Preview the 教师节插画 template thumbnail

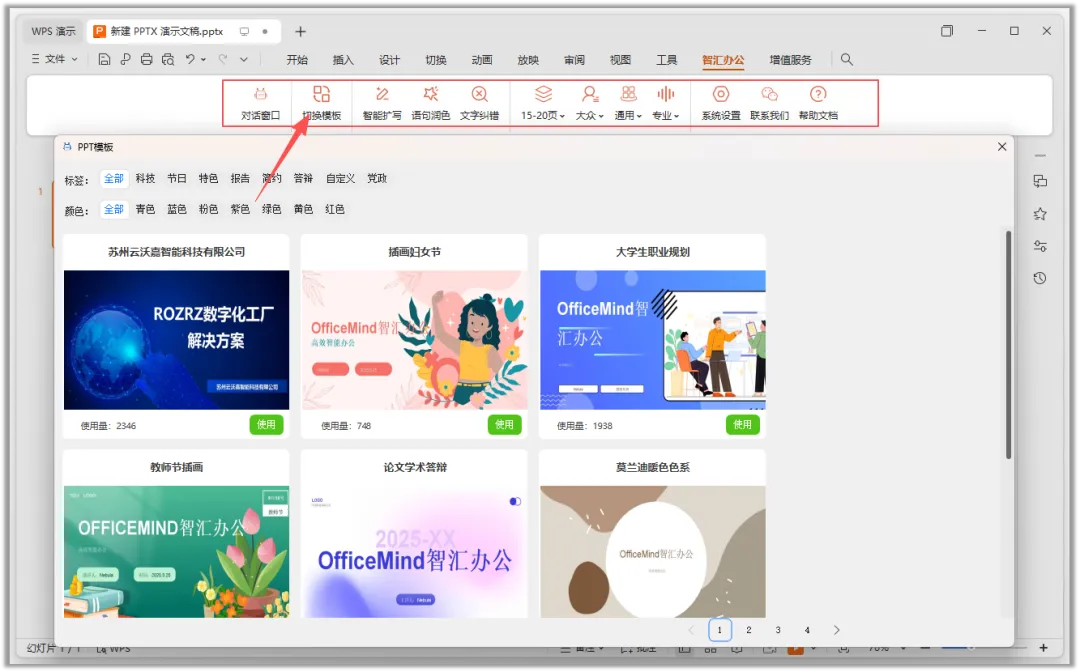coord(176,552)
